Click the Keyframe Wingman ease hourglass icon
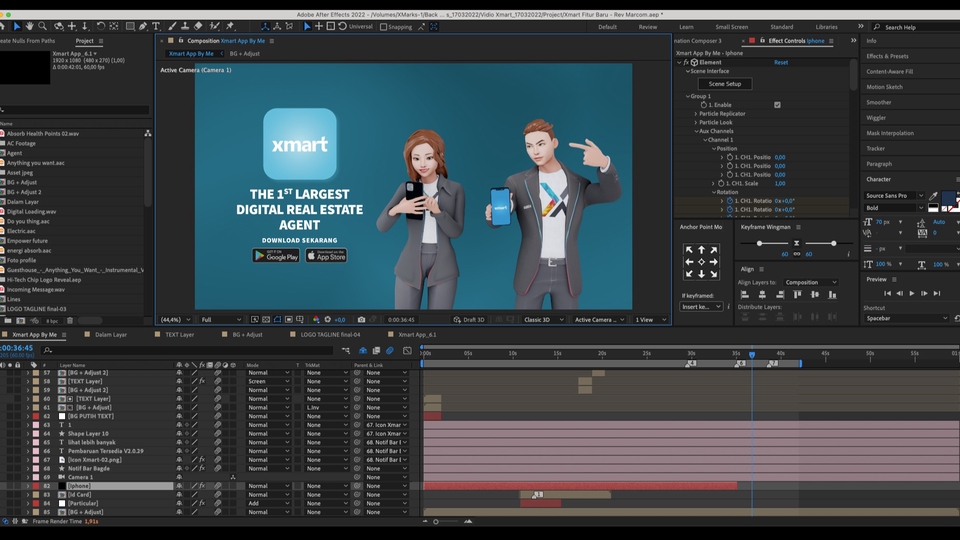 (797, 243)
